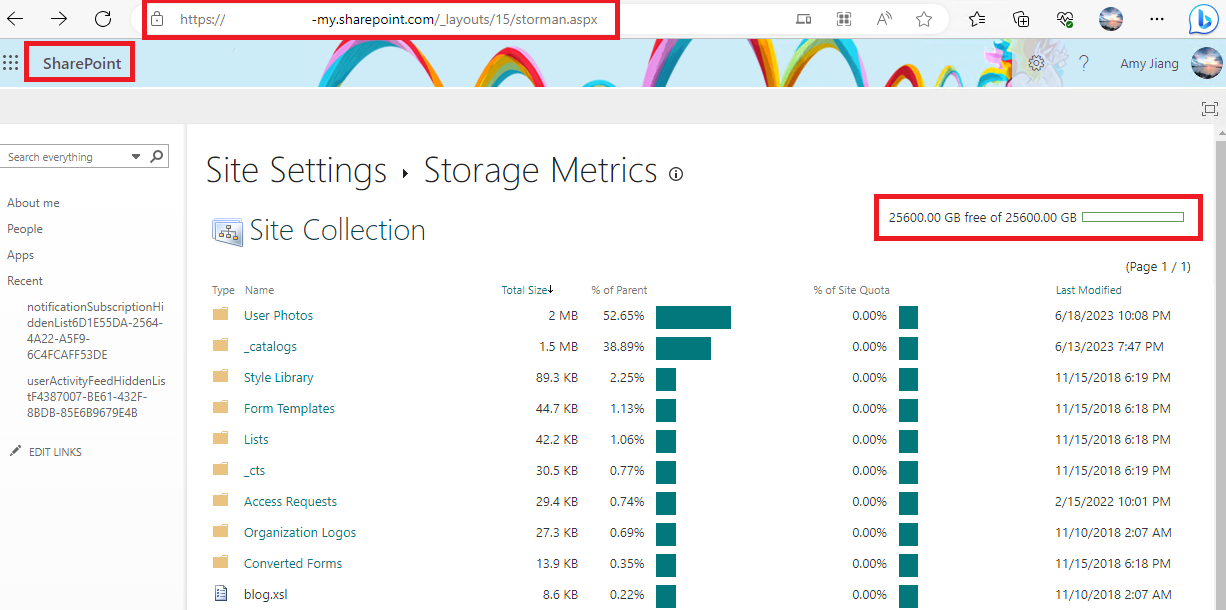Viewport: 1226px width, 610px height.
Task: Click the folder icon beside User Photos
Action: 221,314
